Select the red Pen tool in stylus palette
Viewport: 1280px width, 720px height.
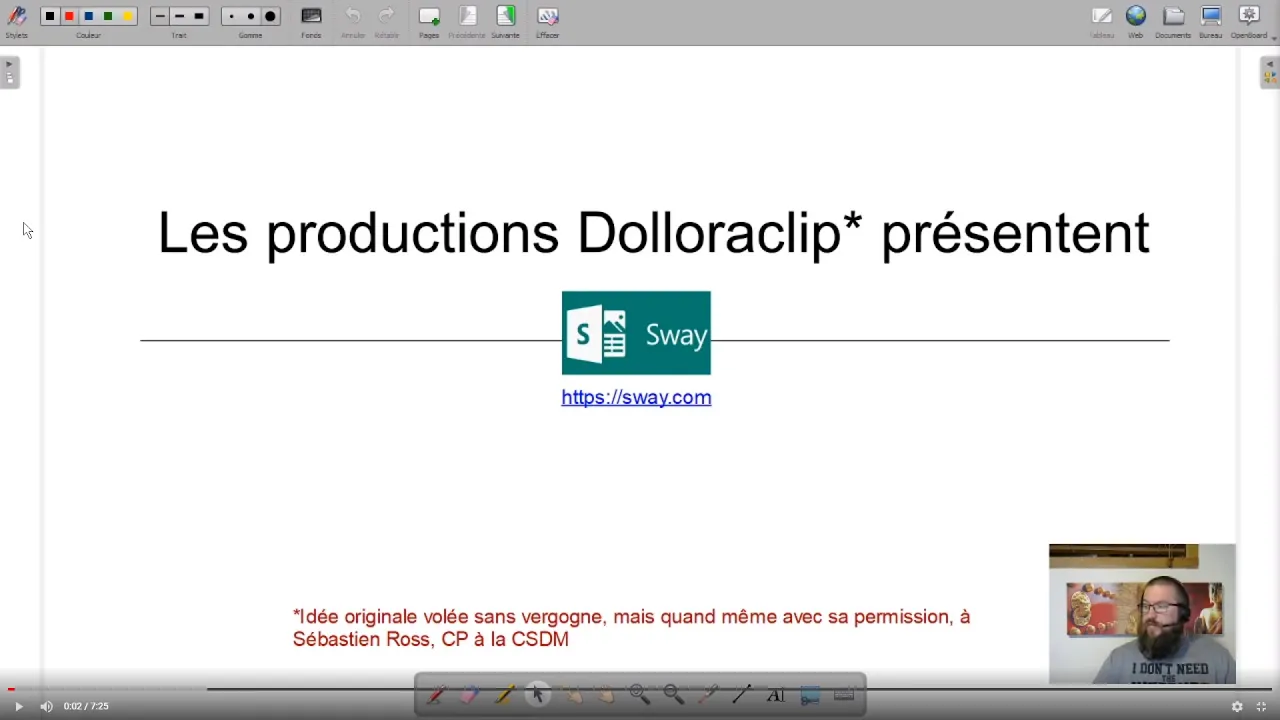tap(436, 694)
